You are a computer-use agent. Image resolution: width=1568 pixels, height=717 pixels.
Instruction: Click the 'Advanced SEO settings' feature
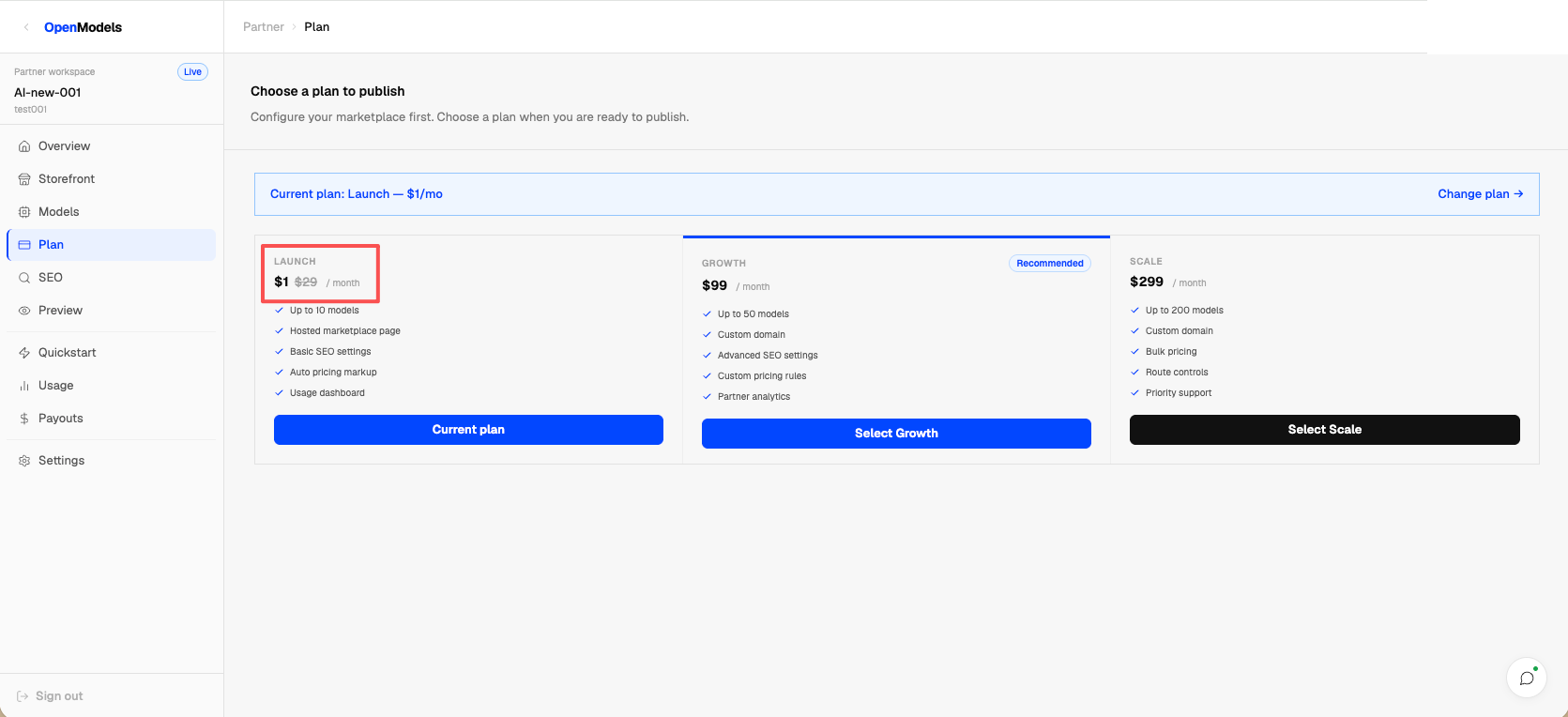click(x=768, y=356)
